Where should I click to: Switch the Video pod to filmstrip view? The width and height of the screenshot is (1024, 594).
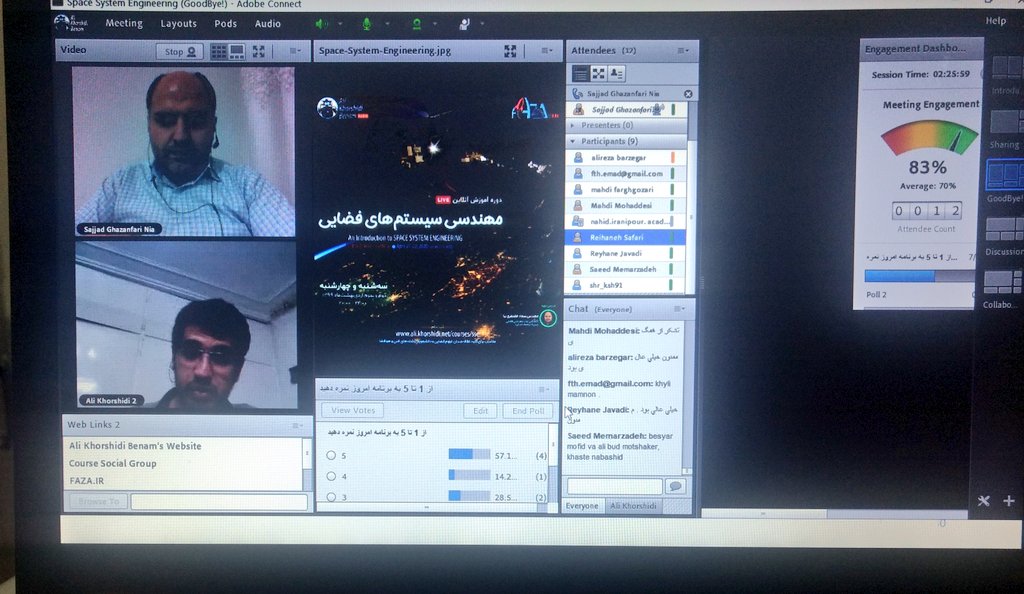(237, 52)
